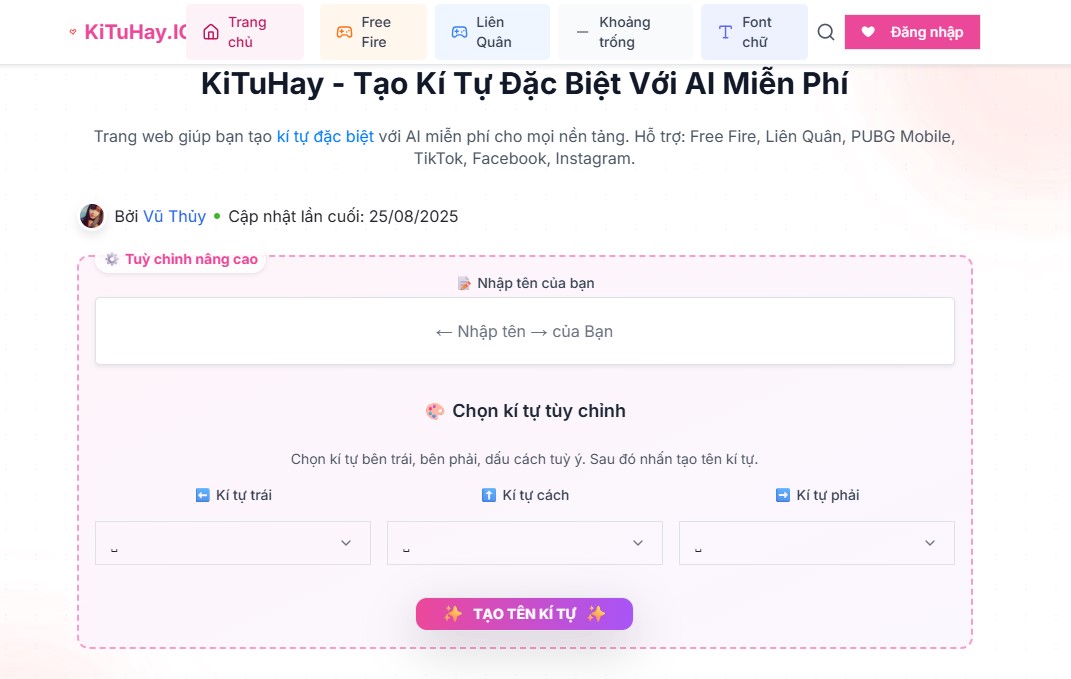Switch to the Trang chủ menu item
The image size is (1071, 679).
click(x=246, y=31)
